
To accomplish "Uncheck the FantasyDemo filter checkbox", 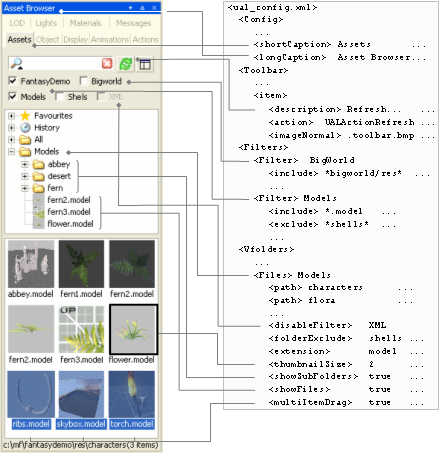I will [x=12, y=81].
